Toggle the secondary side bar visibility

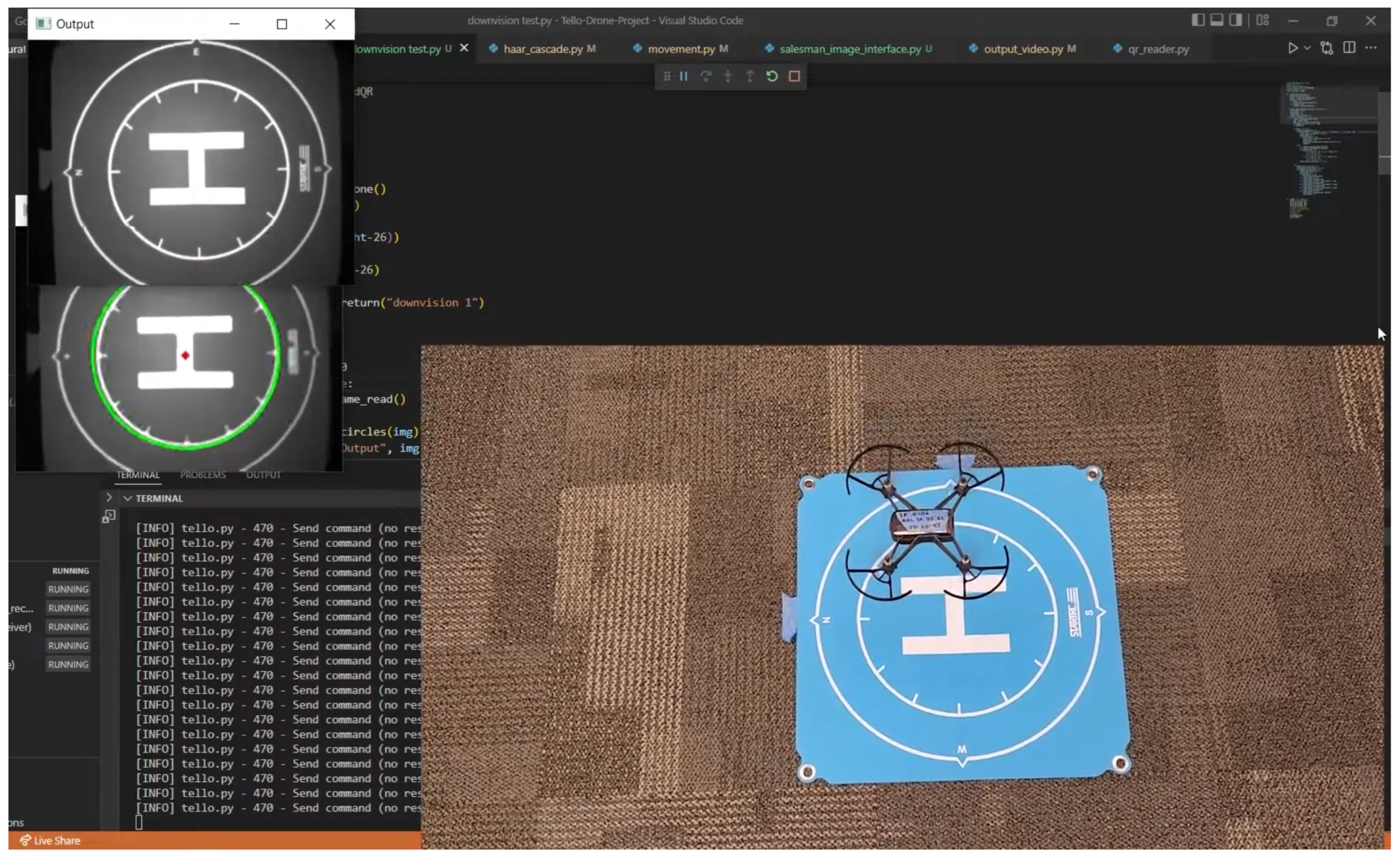click(1235, 20)
